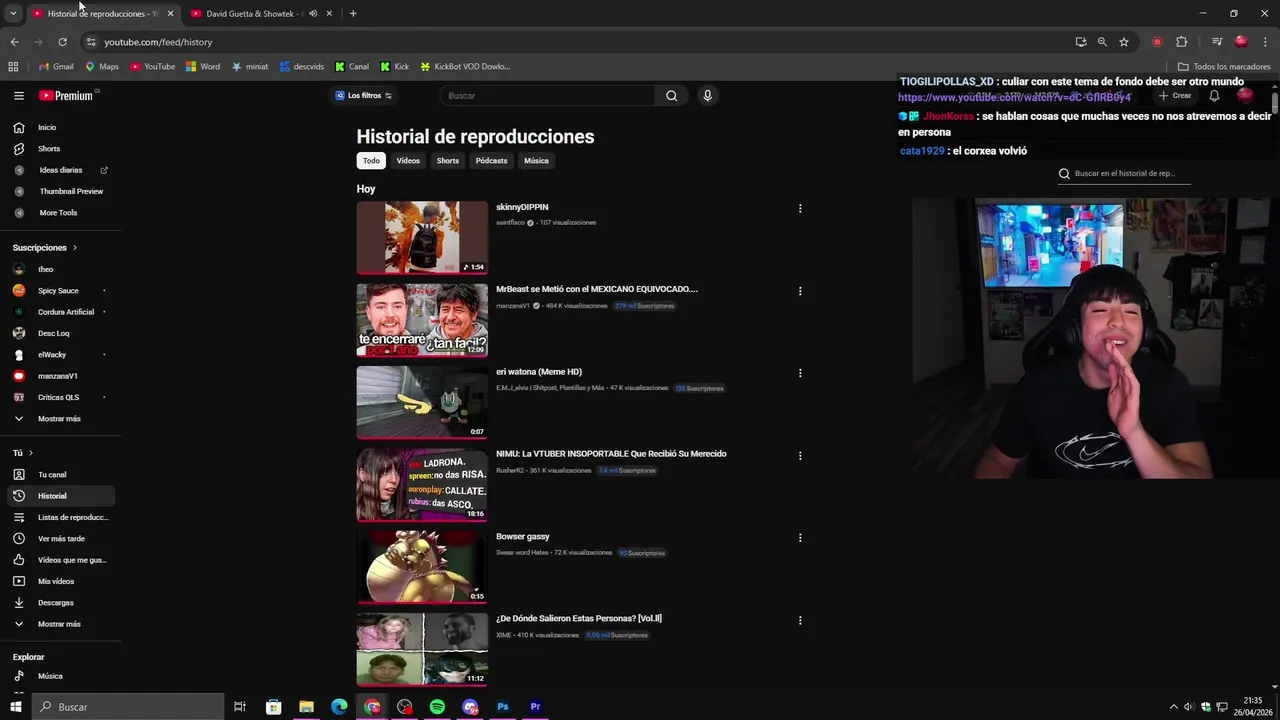This screenshot has width=1280, height=720.
Task: Open Chrome apps grid in bookmarks bar
Action: coord(13,67)
